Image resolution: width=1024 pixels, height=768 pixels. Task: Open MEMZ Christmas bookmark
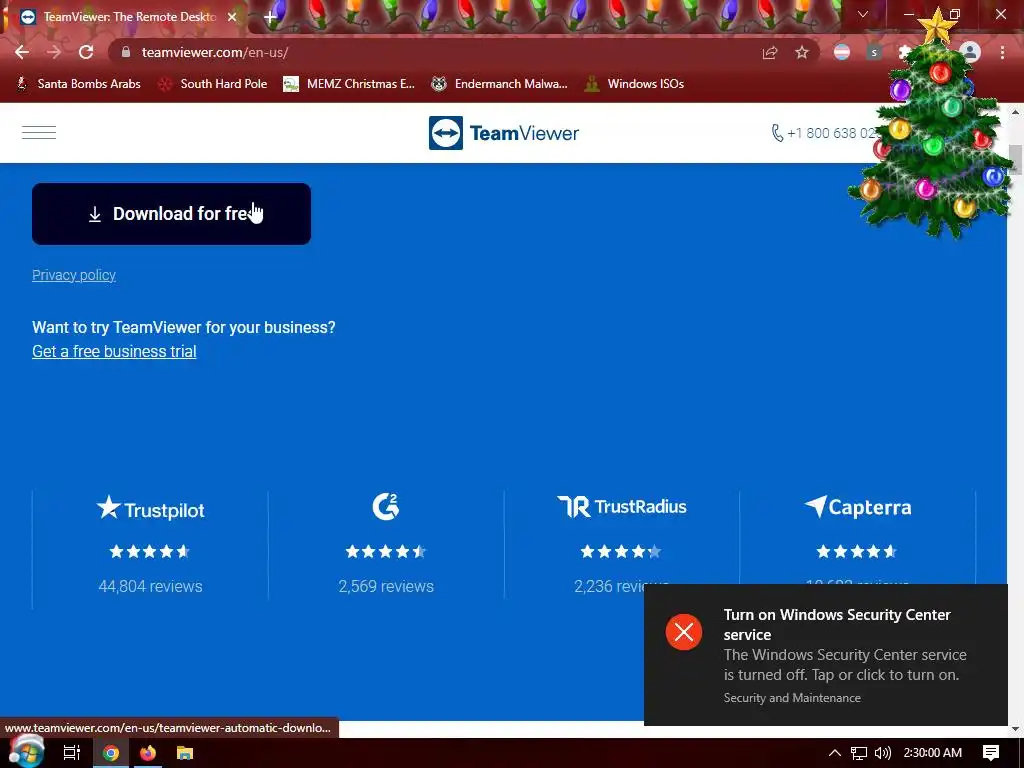click(x=349, y=84)
